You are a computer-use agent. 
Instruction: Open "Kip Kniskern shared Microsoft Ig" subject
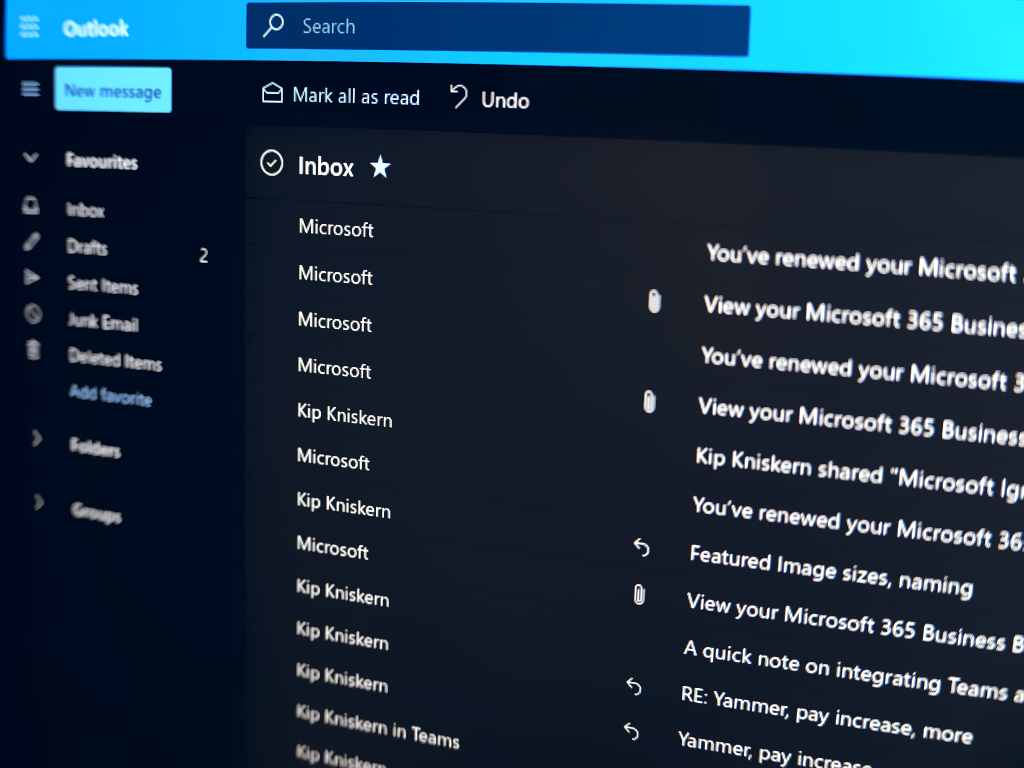(859, 475)
